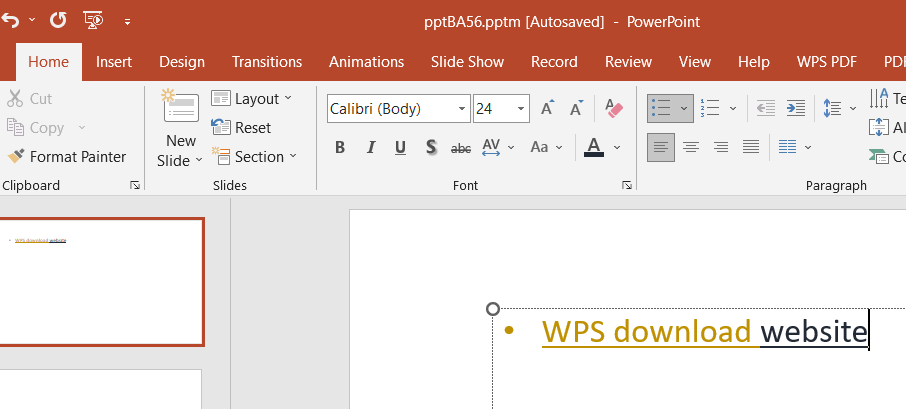Increase List Level icon
Image resolution: width=906 pixels, height=409 pixels.
(x=796, y=108)
